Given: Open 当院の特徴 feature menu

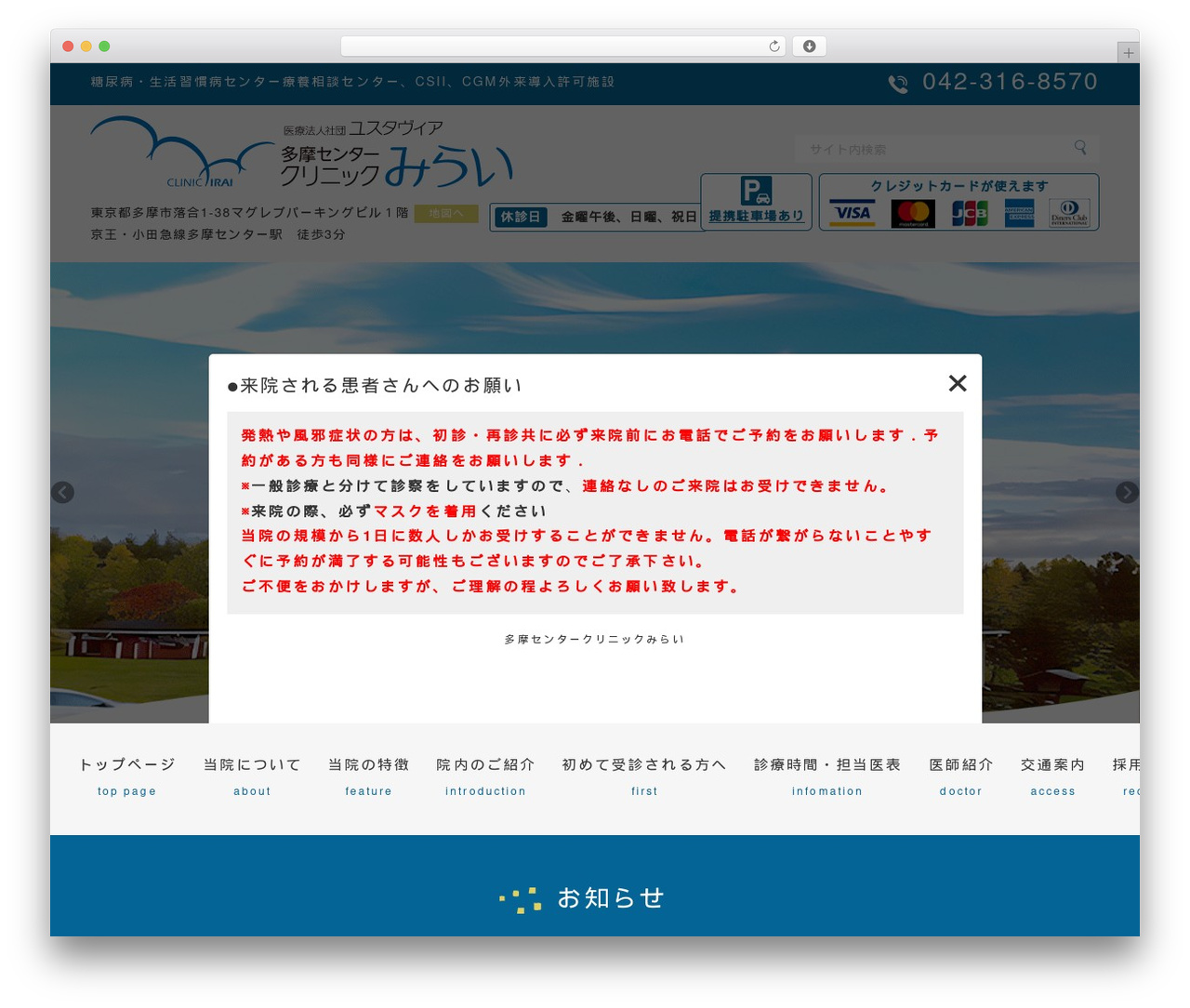Looking at the screenshot, I should (368, 776).
